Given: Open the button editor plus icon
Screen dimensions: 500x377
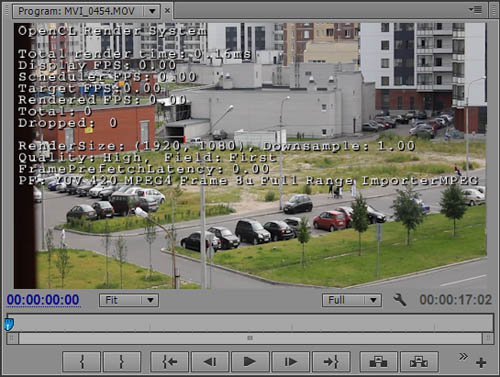Looking at the screenshot, I should (x=481, y=363).
